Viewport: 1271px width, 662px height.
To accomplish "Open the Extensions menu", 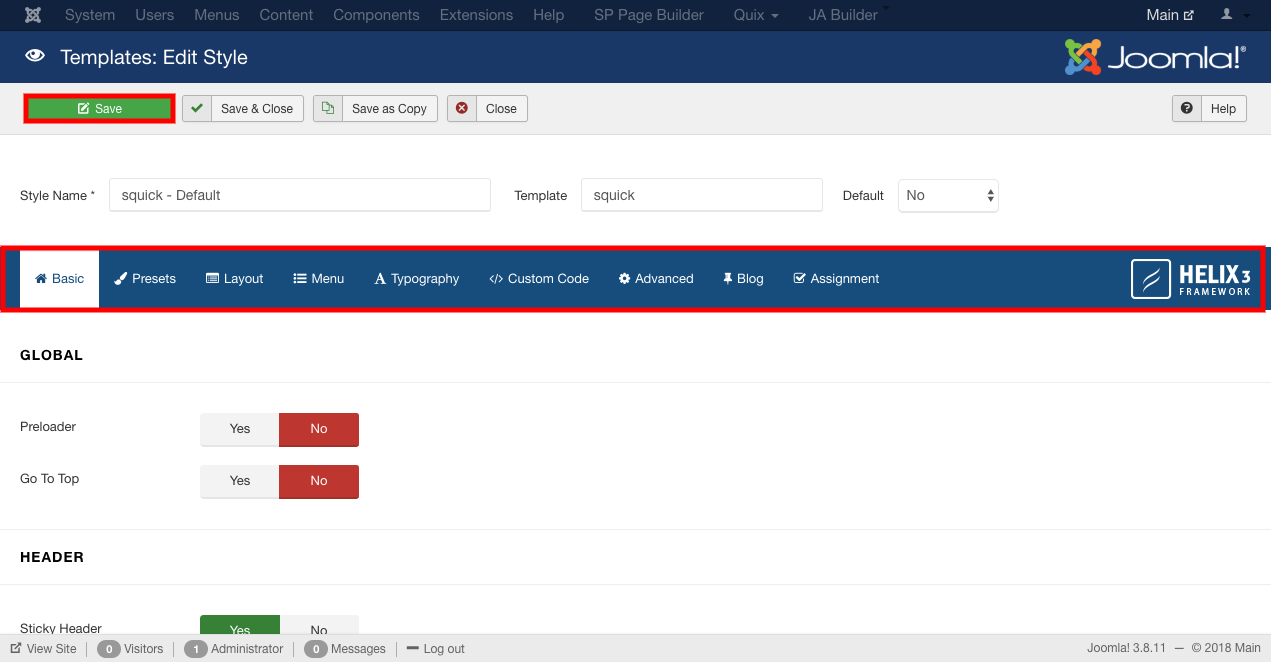I will point(477,15).
